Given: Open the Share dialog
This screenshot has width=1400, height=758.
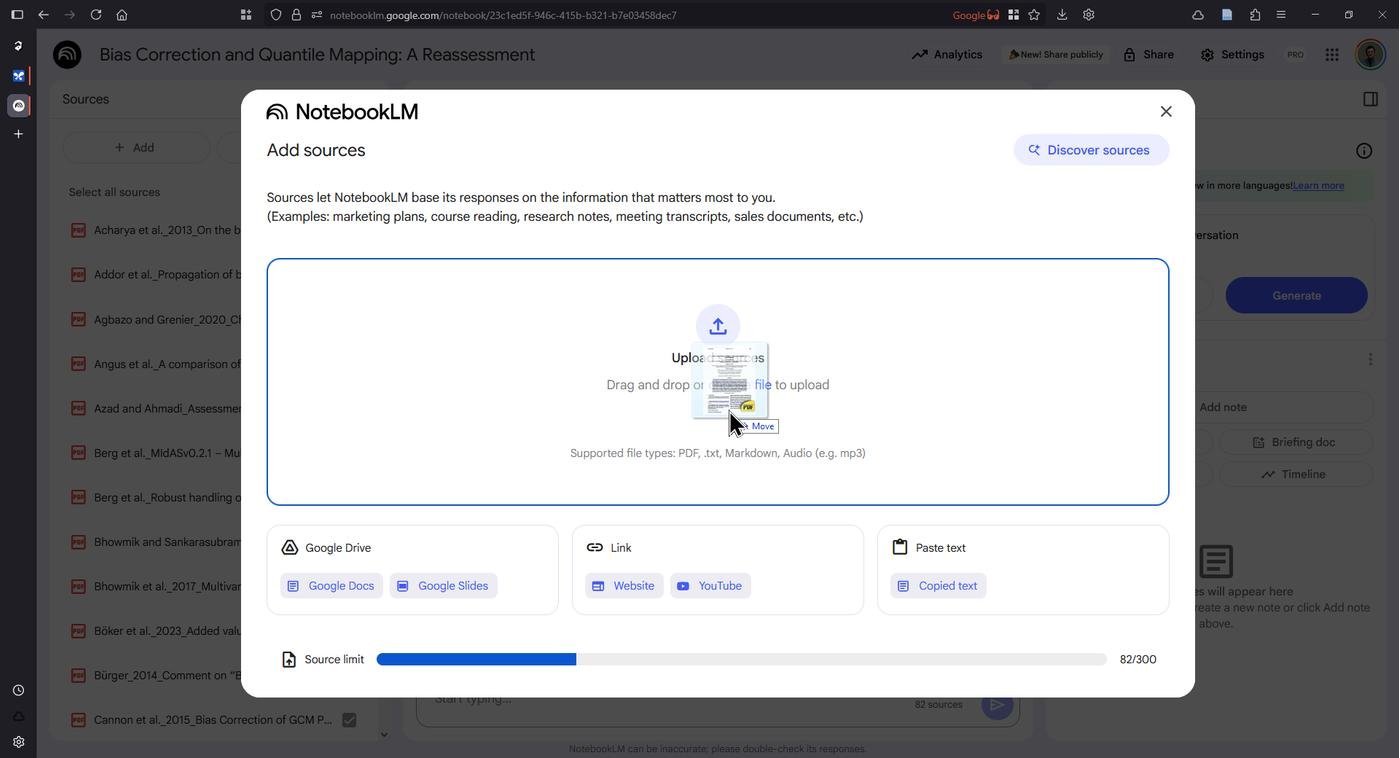Looking at the screenshot, I should pyautogui.click(x=1148, y=55).
